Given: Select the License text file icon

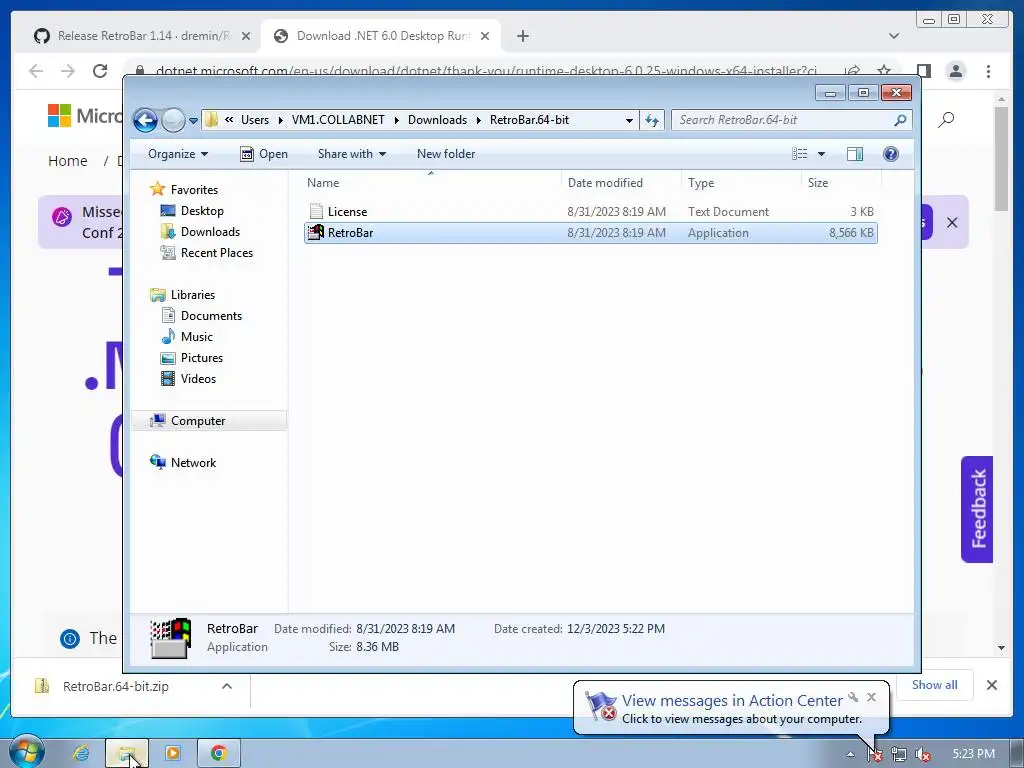Looking at the screenshot, I should click(316, 211).
